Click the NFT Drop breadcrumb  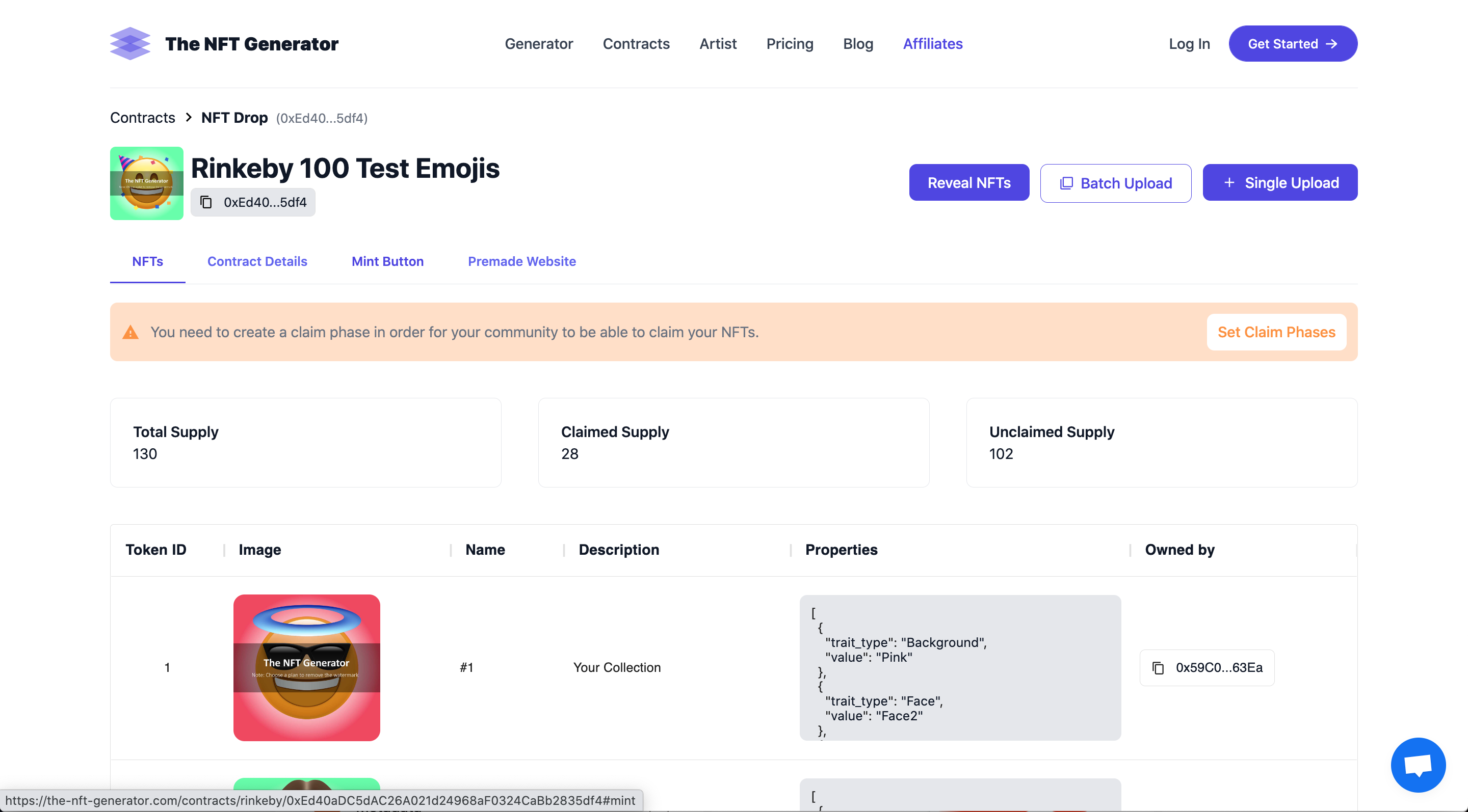(x=234, y=117)
